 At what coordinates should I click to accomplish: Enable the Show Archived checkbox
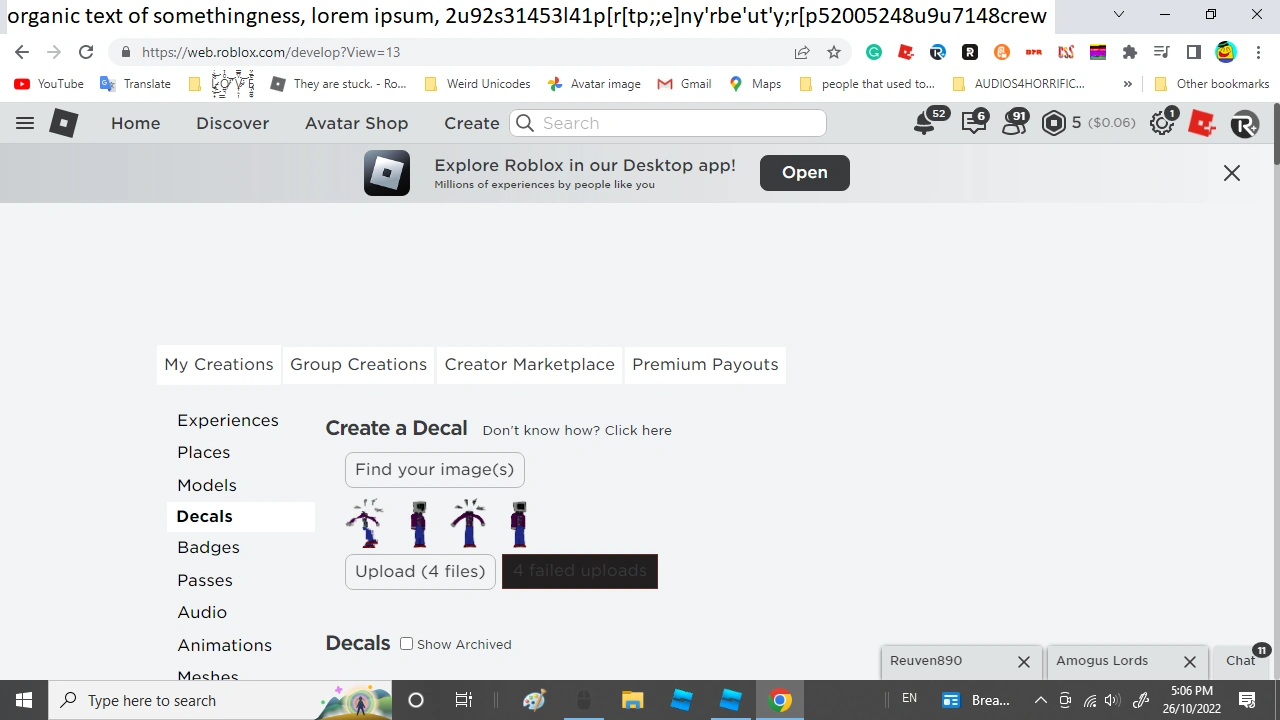click(407, 644)
